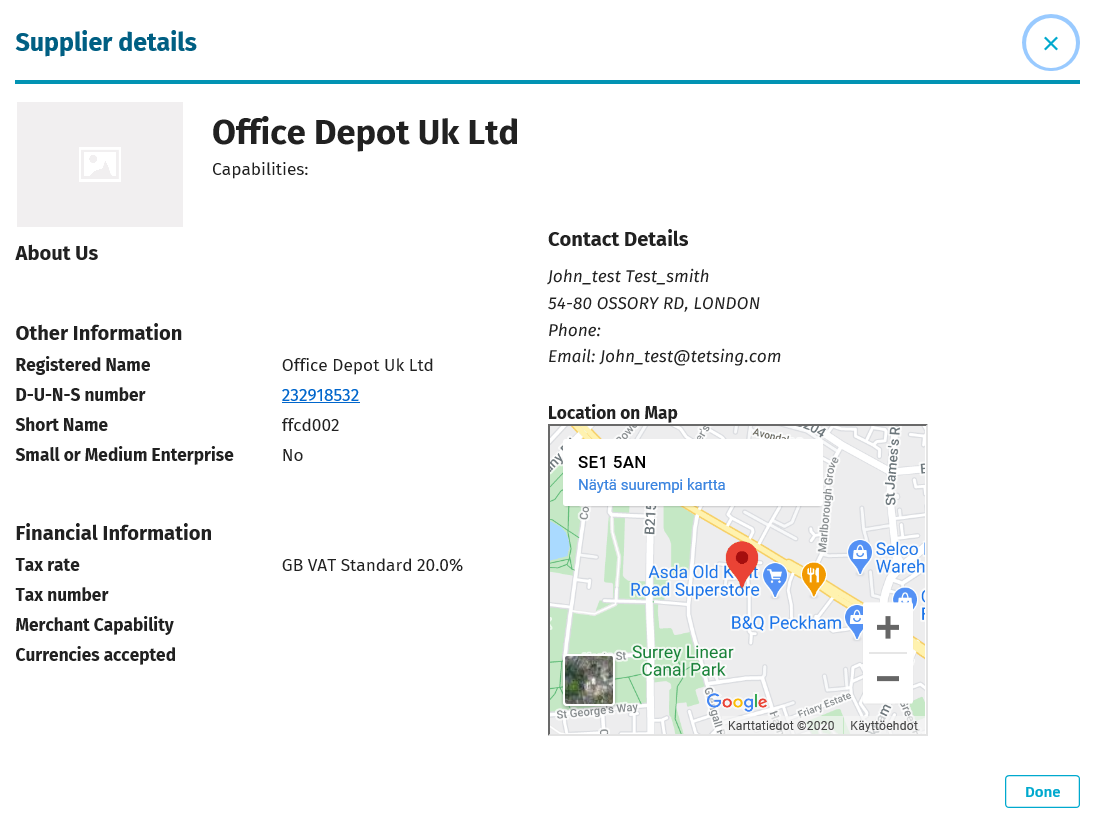The height and width of the screenshot is (816, 1093).
Task: Click the Currencies accepted label
Action: point(95,655)
